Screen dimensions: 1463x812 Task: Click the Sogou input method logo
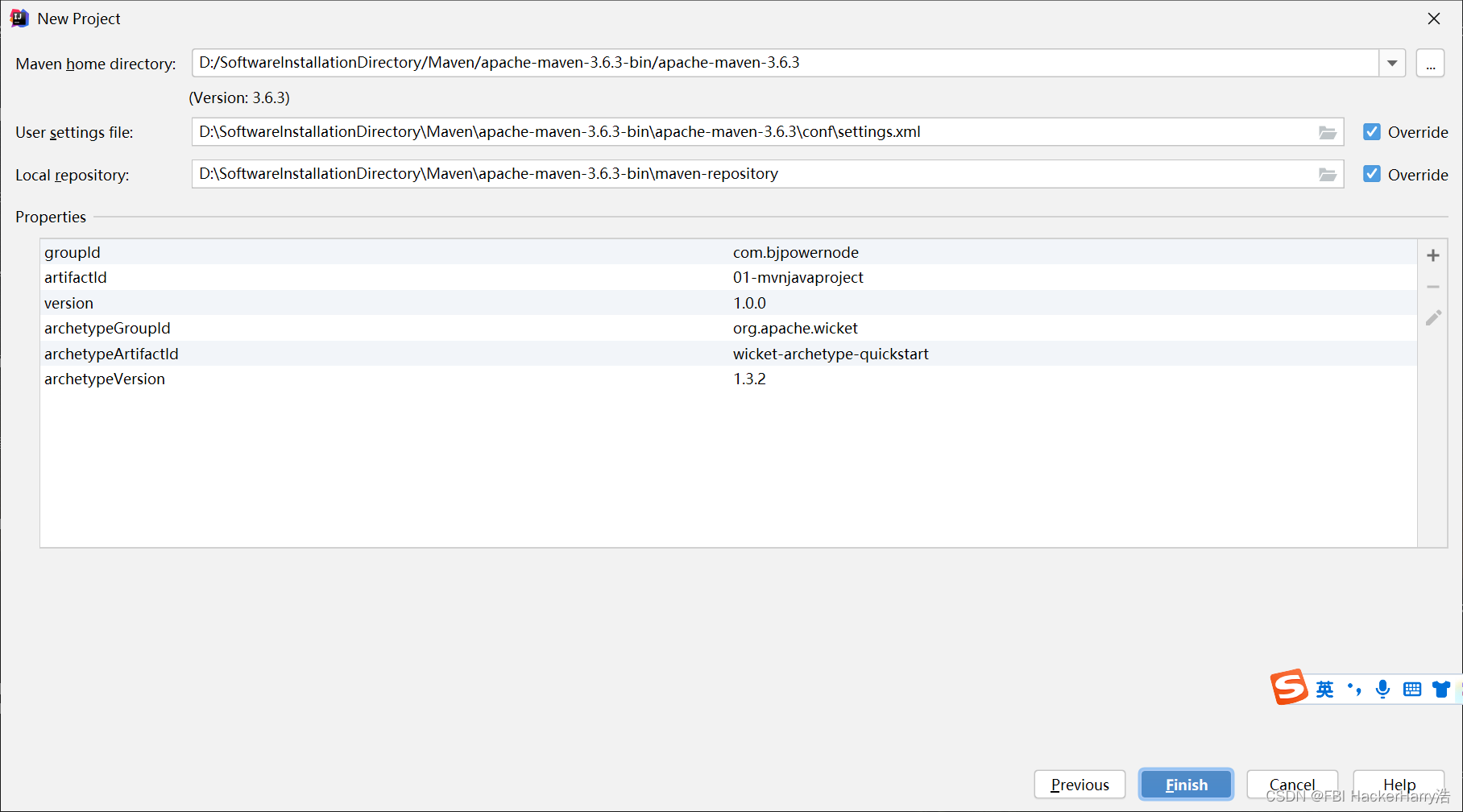(x=1289, y=687)
